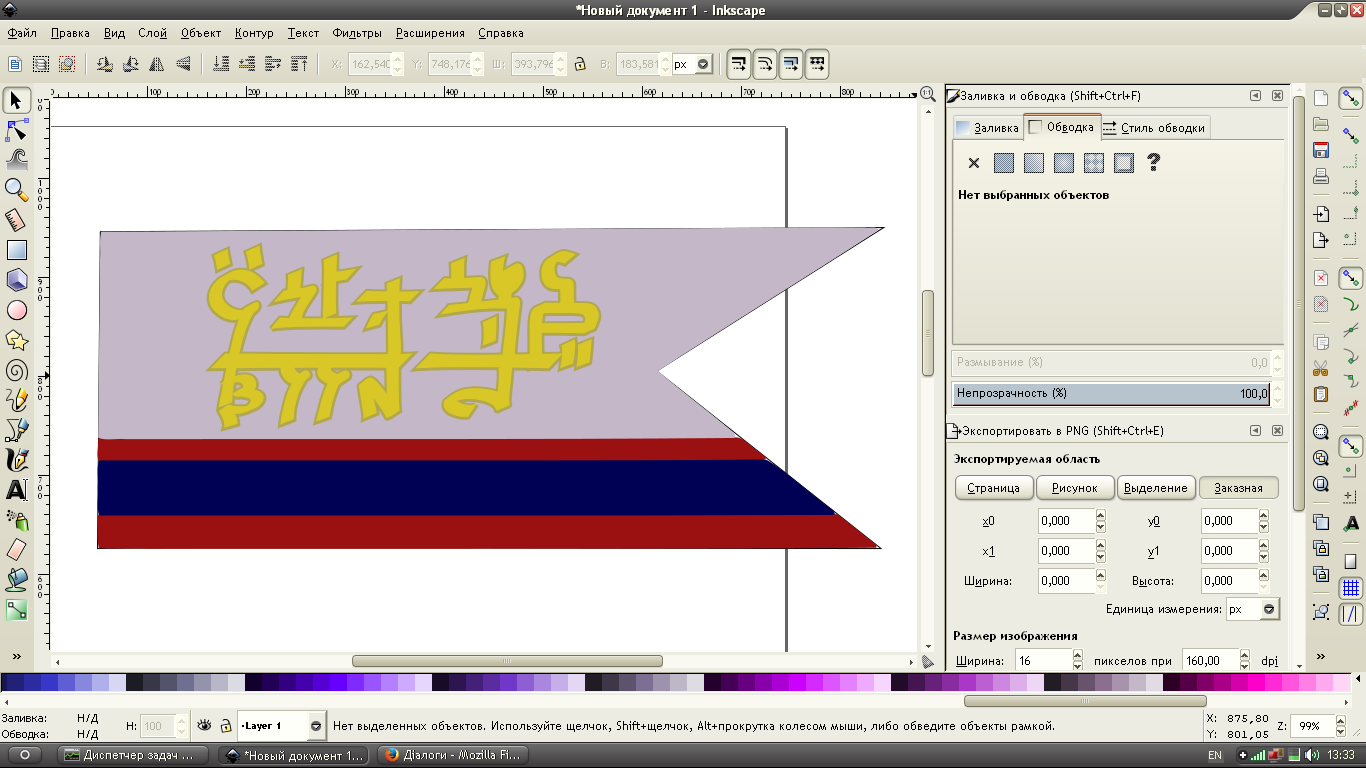Image resolution: width=1366 pixels, height=768 pixels.
Task: Choose the Spiral tool
Action: 16,370
